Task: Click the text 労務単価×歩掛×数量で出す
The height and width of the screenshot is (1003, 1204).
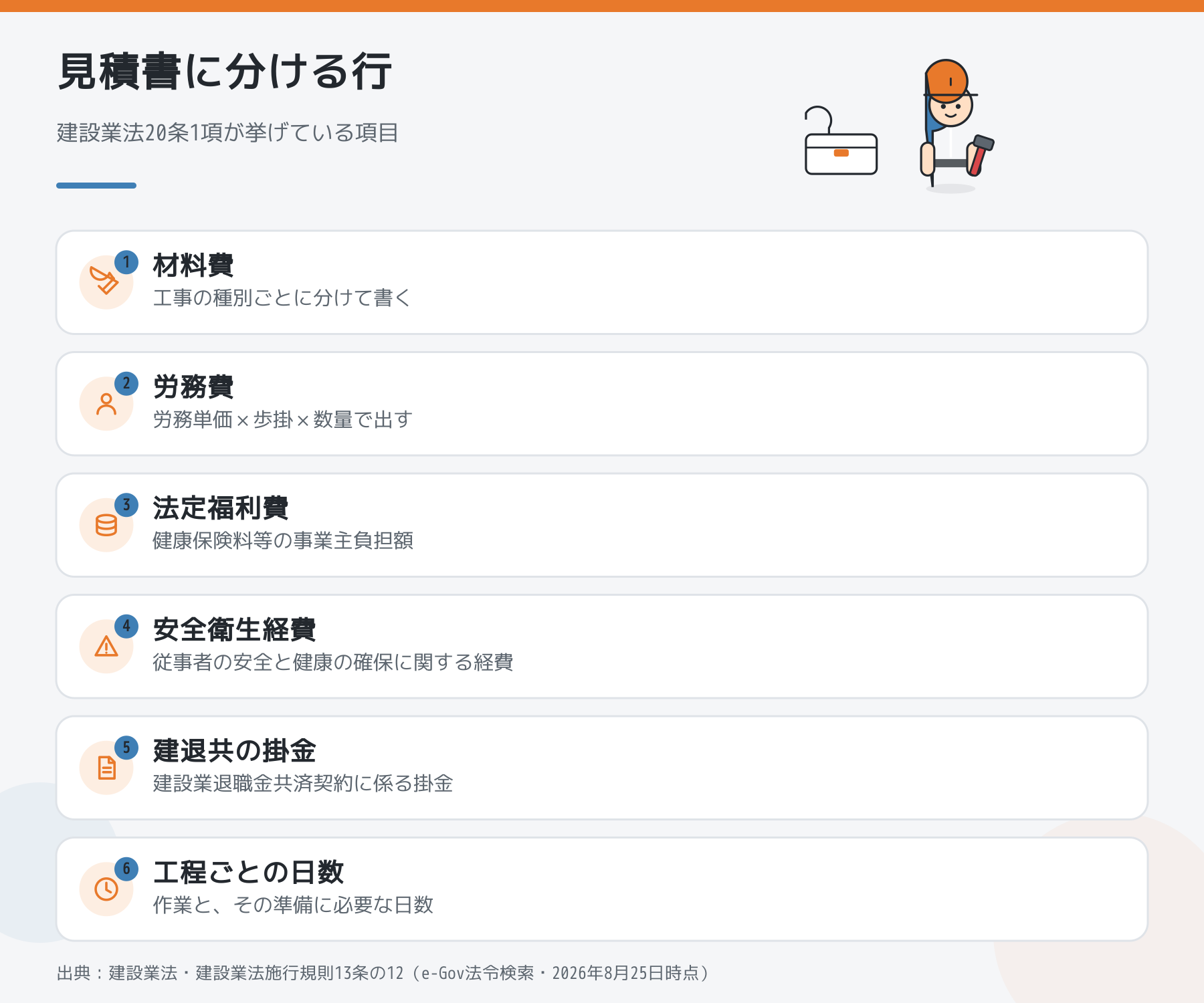Action: (x=282, y=419)
